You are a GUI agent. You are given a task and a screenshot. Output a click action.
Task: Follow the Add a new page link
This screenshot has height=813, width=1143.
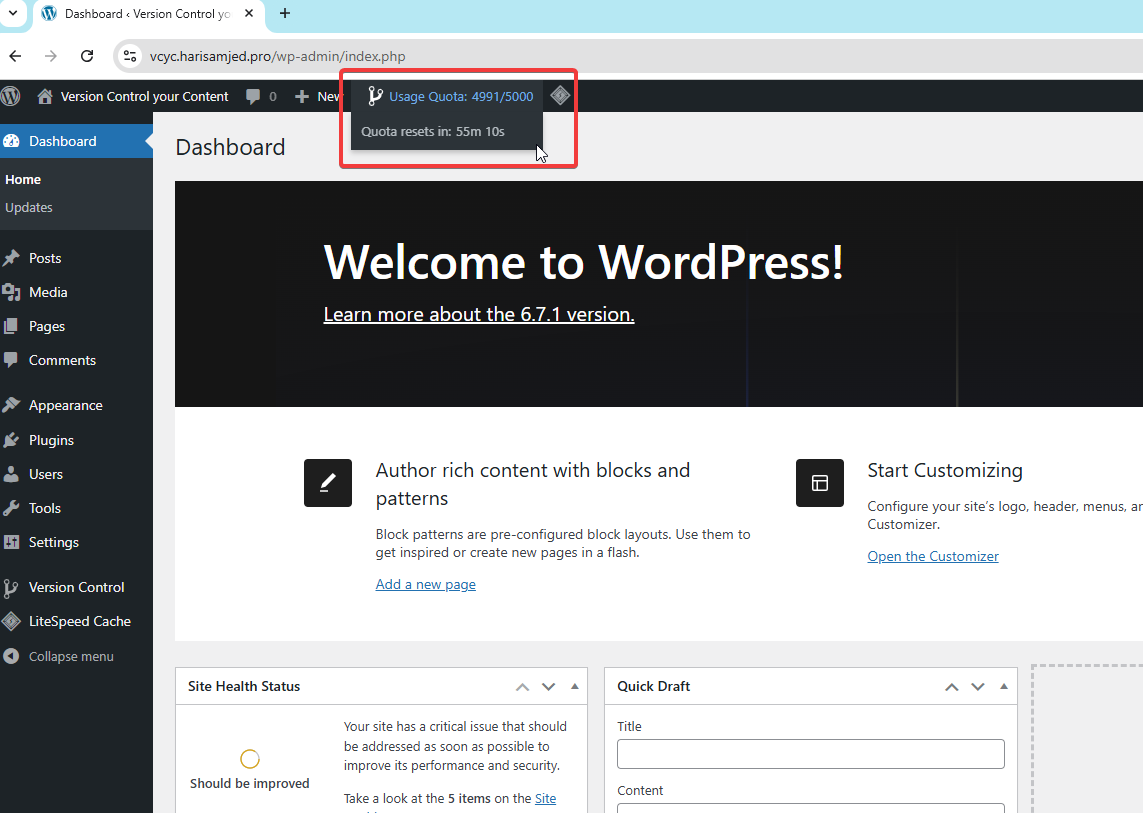(x=426, y=585)
